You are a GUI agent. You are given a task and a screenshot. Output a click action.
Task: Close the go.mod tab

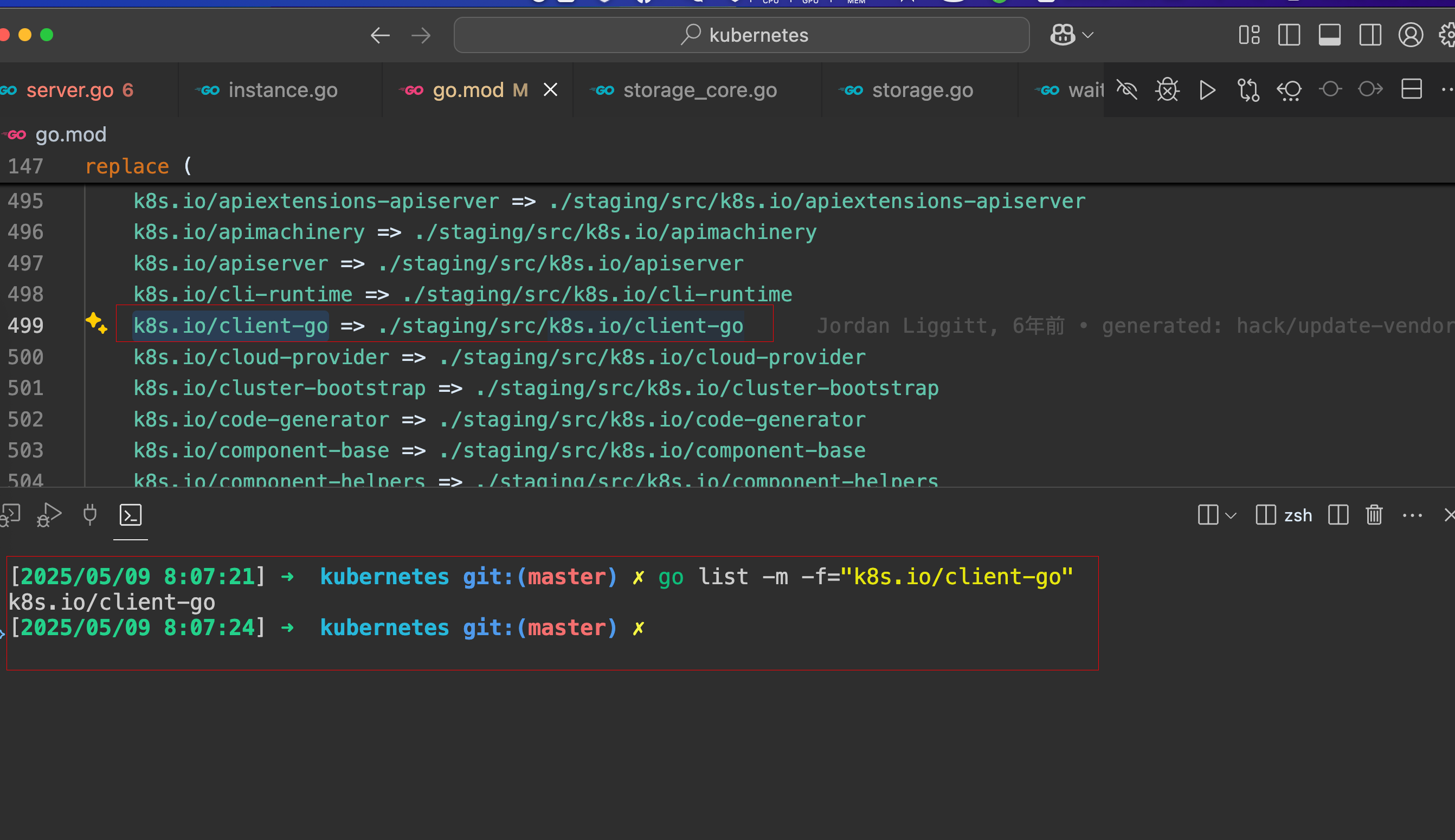pos(550,89)
